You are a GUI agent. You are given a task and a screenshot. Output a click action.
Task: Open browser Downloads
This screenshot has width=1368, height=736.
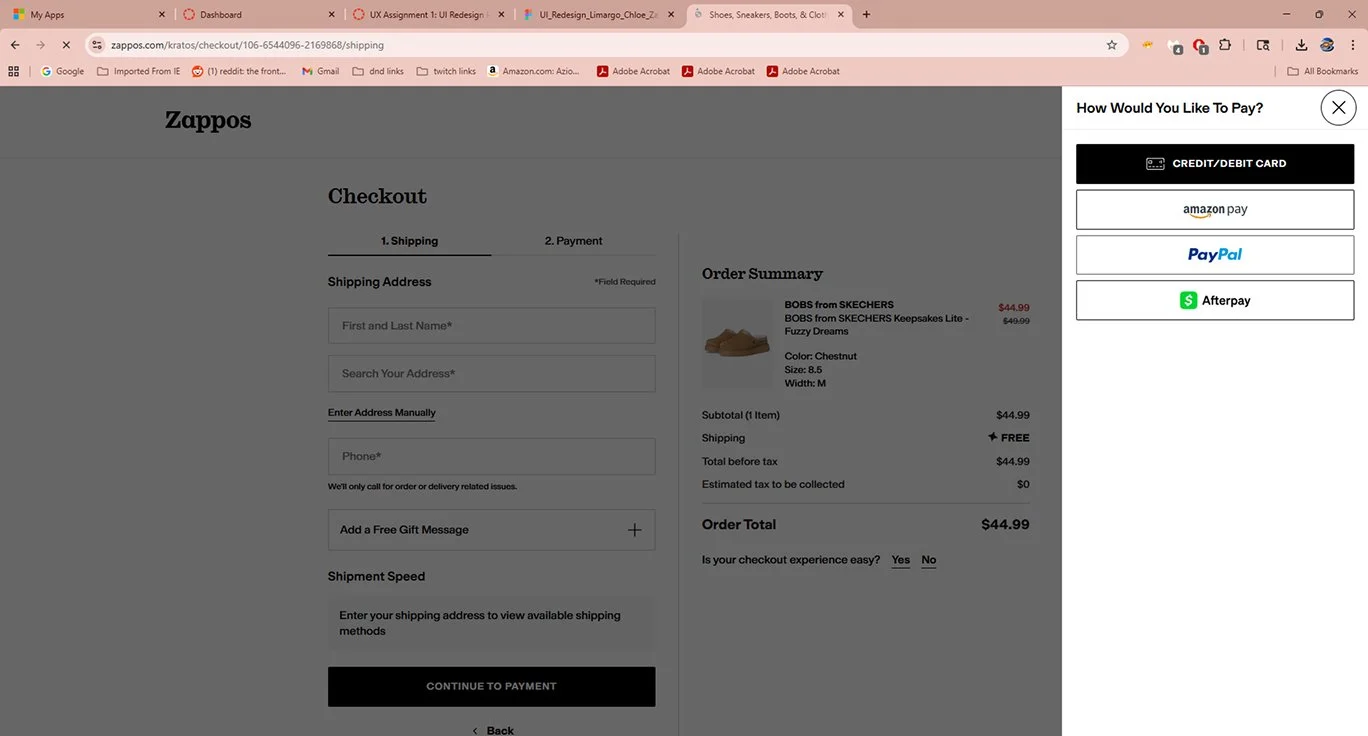[x=1301, y=45]
